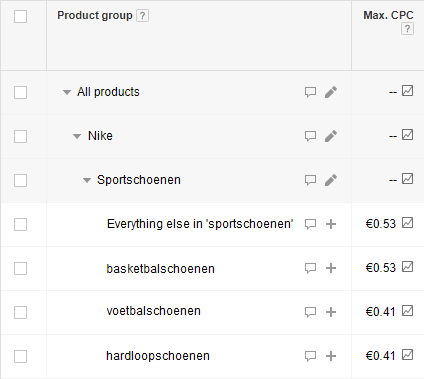Viewport: 424px width, 379px height.
Task: Collapse the Sportschoenen subgroup
Action: point(87,180)
